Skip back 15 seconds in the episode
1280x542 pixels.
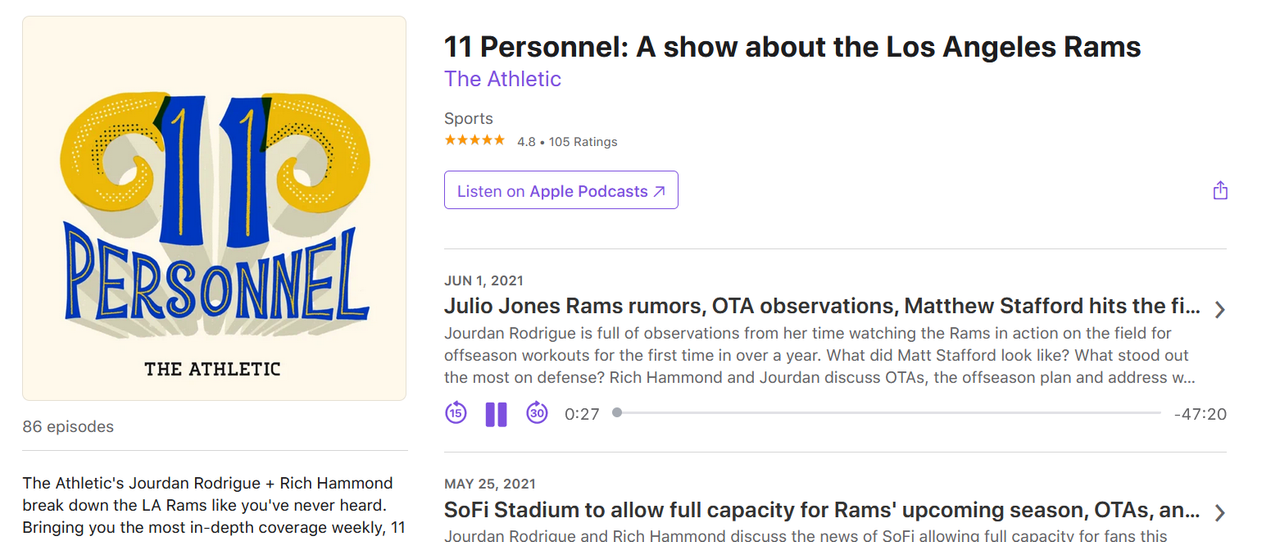456,413
